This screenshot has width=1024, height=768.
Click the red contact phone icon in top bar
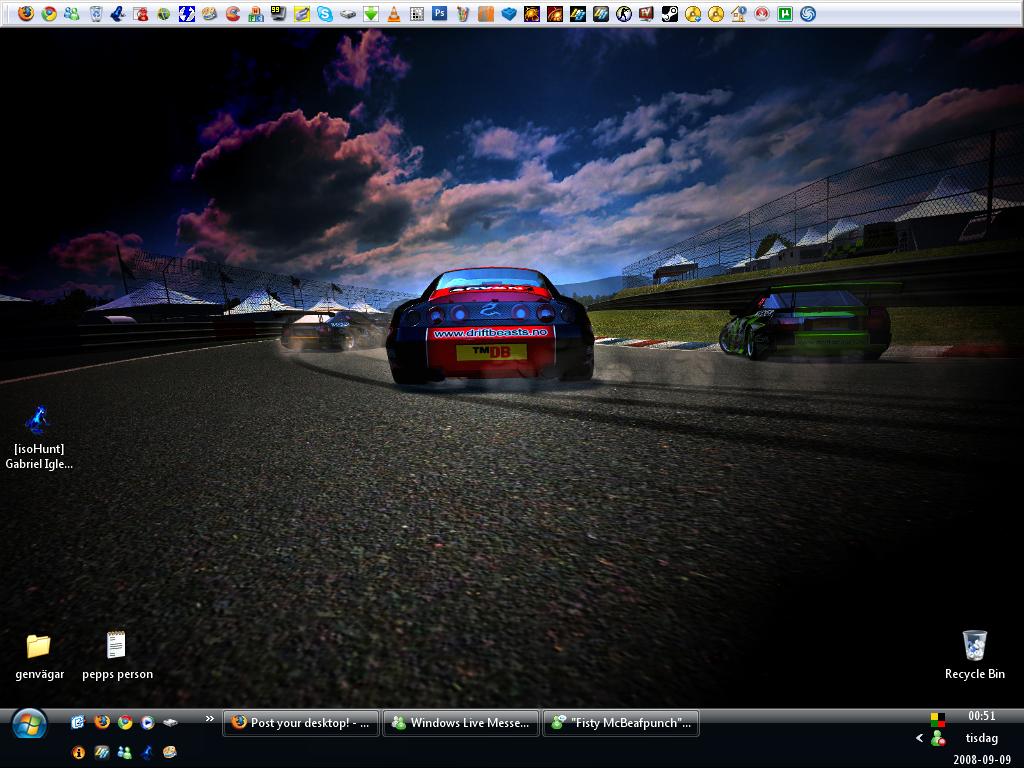(141, 13)
